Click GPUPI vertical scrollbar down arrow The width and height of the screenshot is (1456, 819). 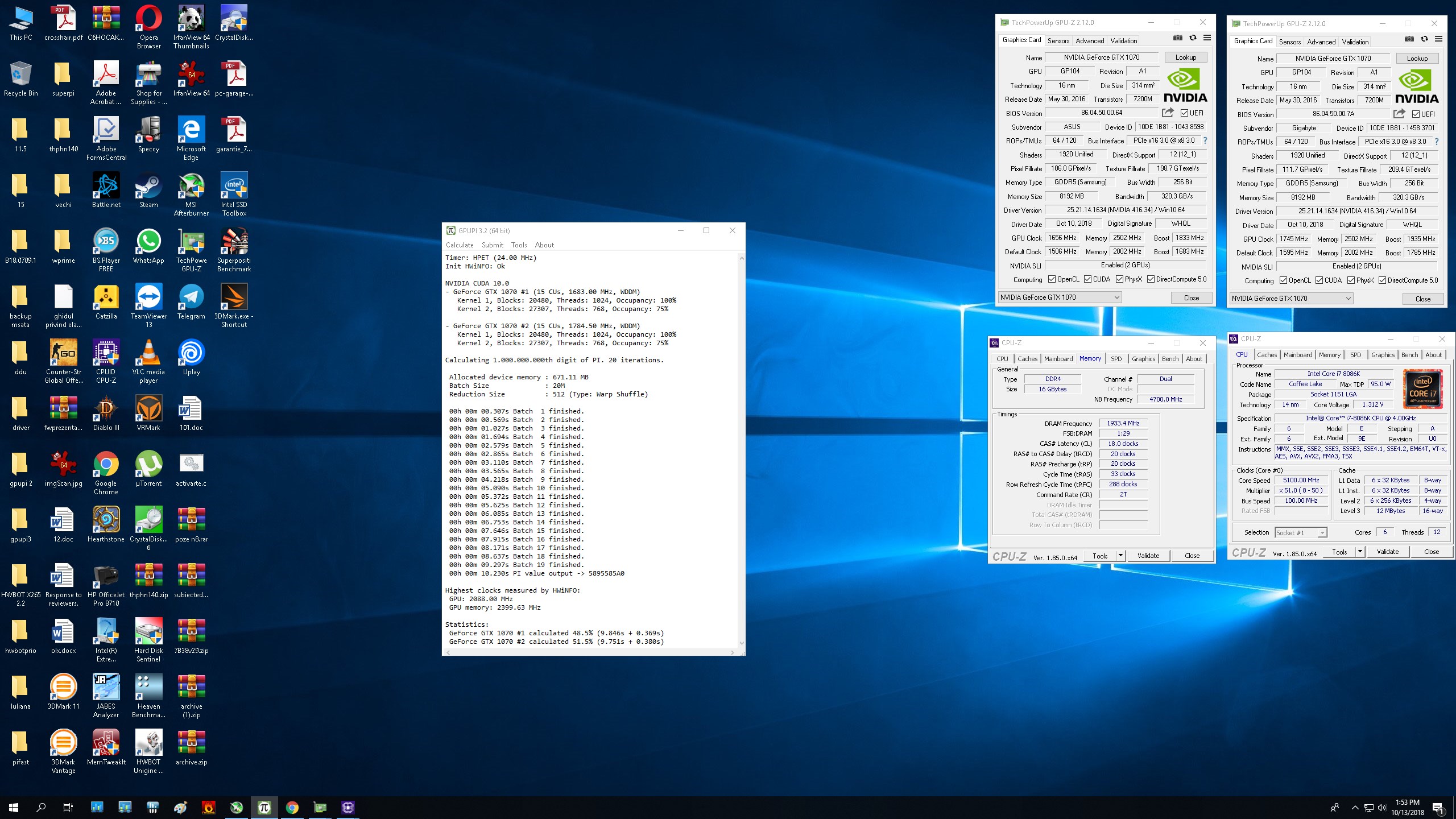(741, 643)
